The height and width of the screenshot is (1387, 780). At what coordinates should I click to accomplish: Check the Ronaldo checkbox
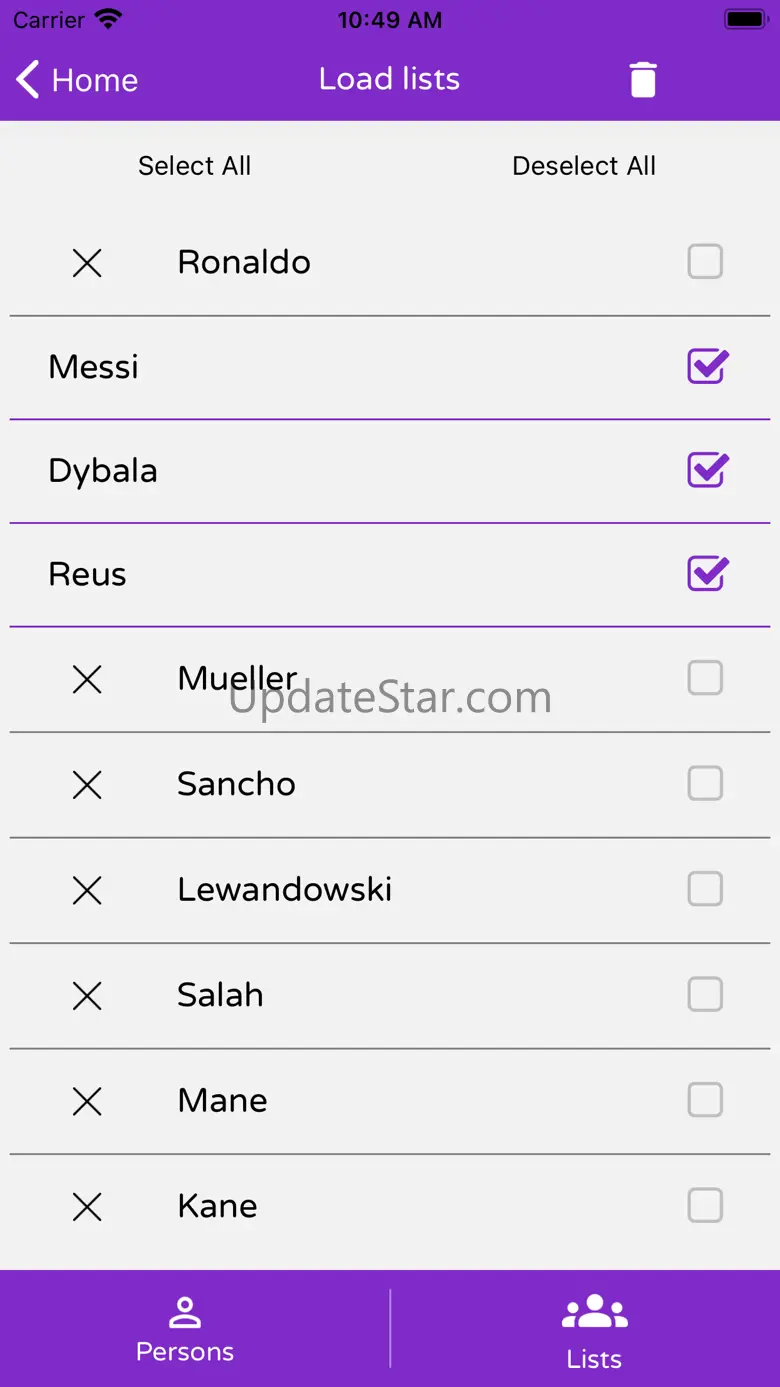coord(705,262)
